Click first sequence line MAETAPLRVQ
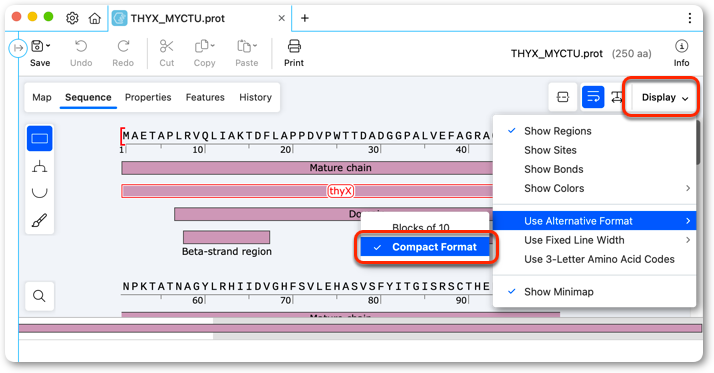 (x=307, y=136)
